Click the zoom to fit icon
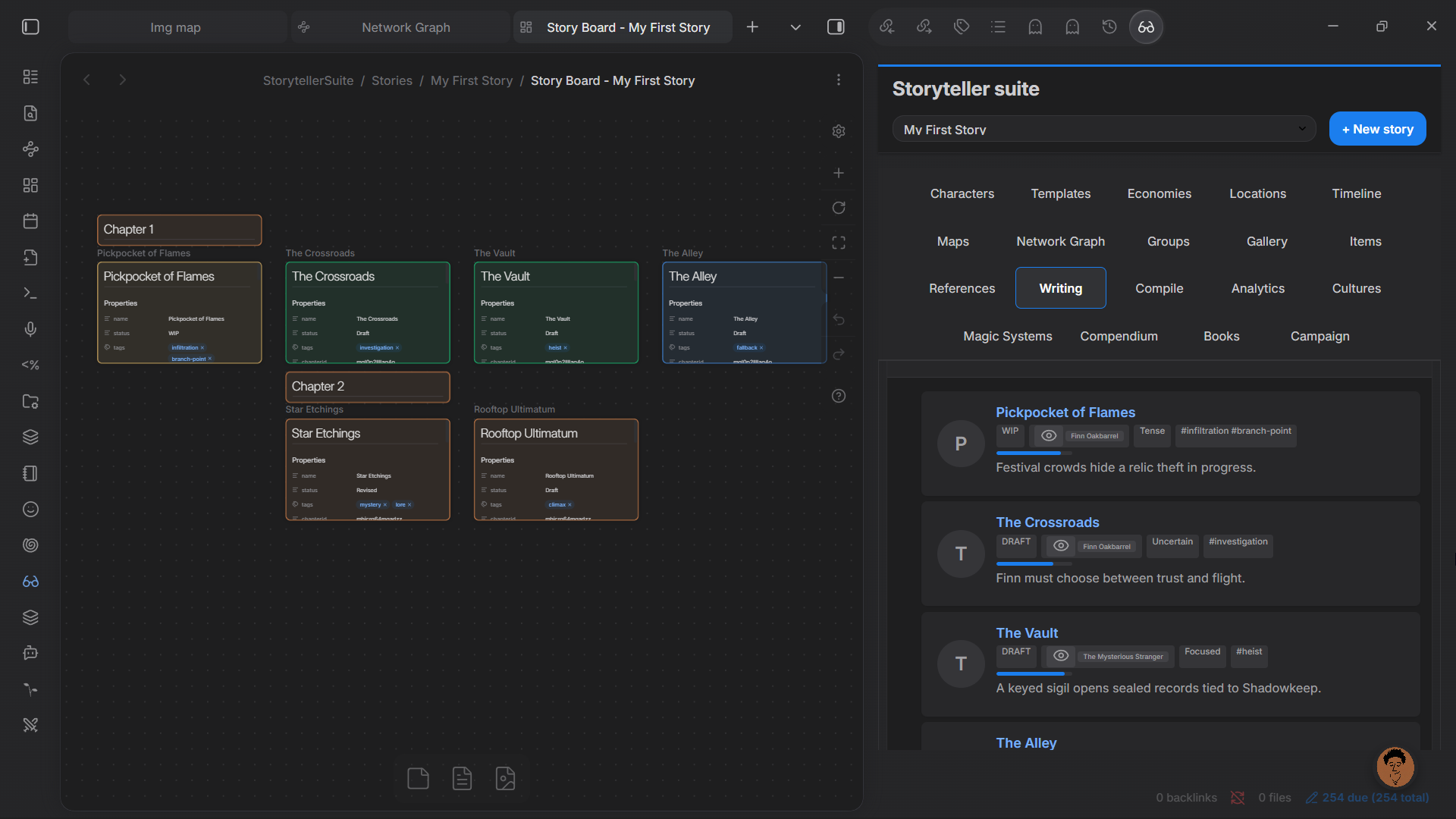Viewport: 1456px width, 819px height. (839, 243)
